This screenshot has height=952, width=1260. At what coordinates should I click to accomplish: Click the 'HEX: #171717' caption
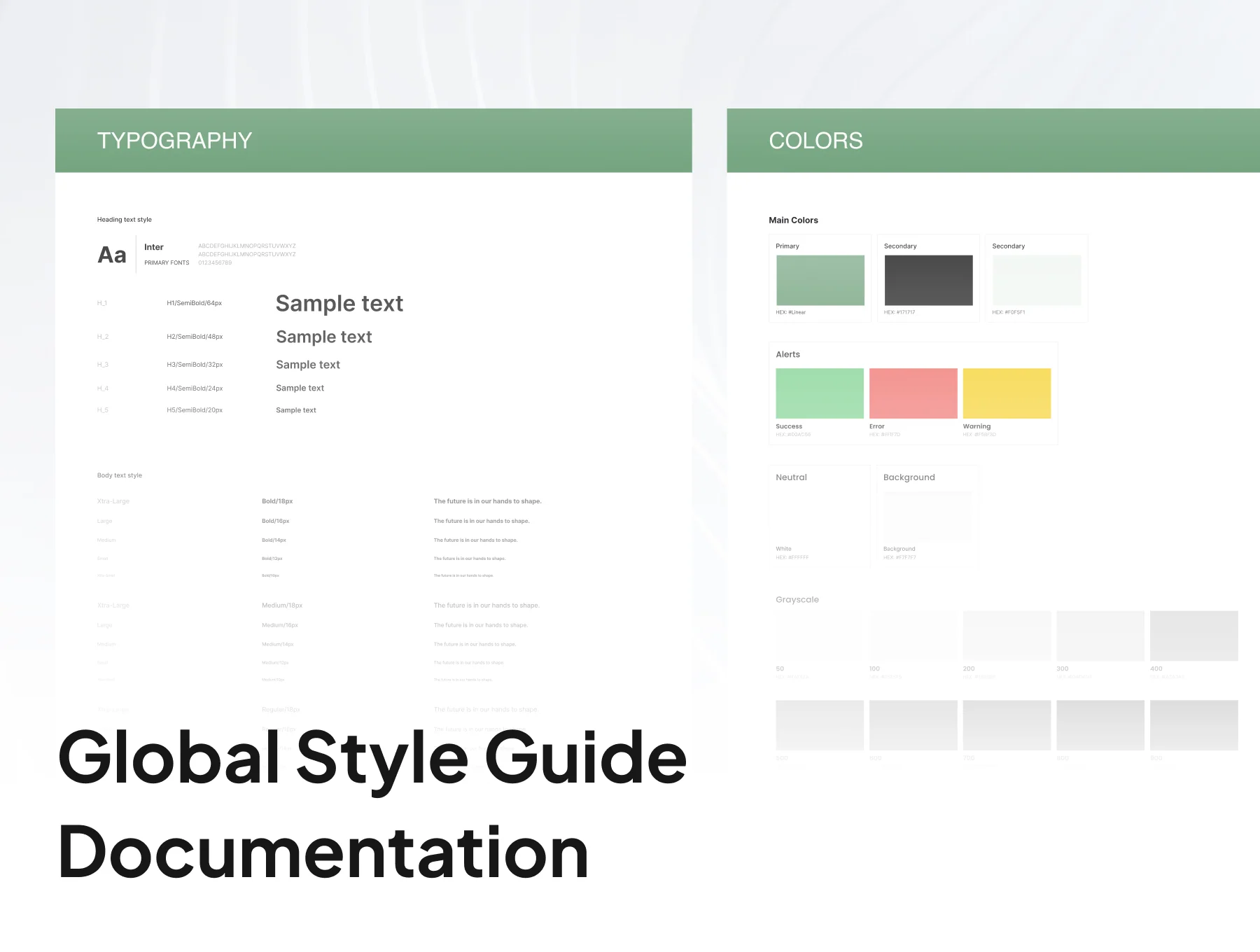pyautogui.click(x=899, y=312)
